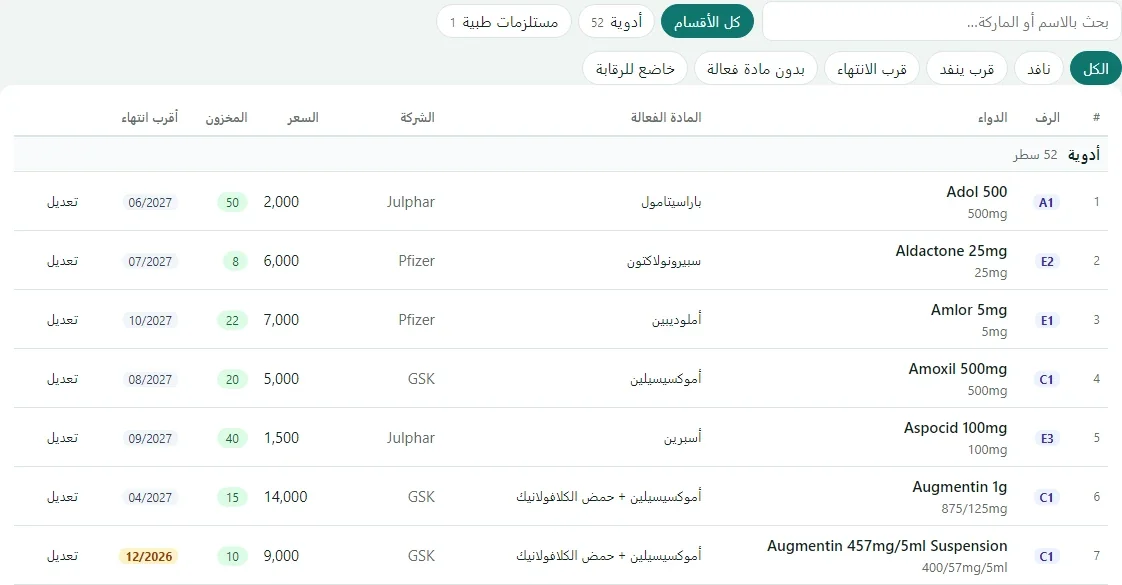
Task: Click the C1 shelf badge for Amoxil 500mg
Action: (1046, 380)
